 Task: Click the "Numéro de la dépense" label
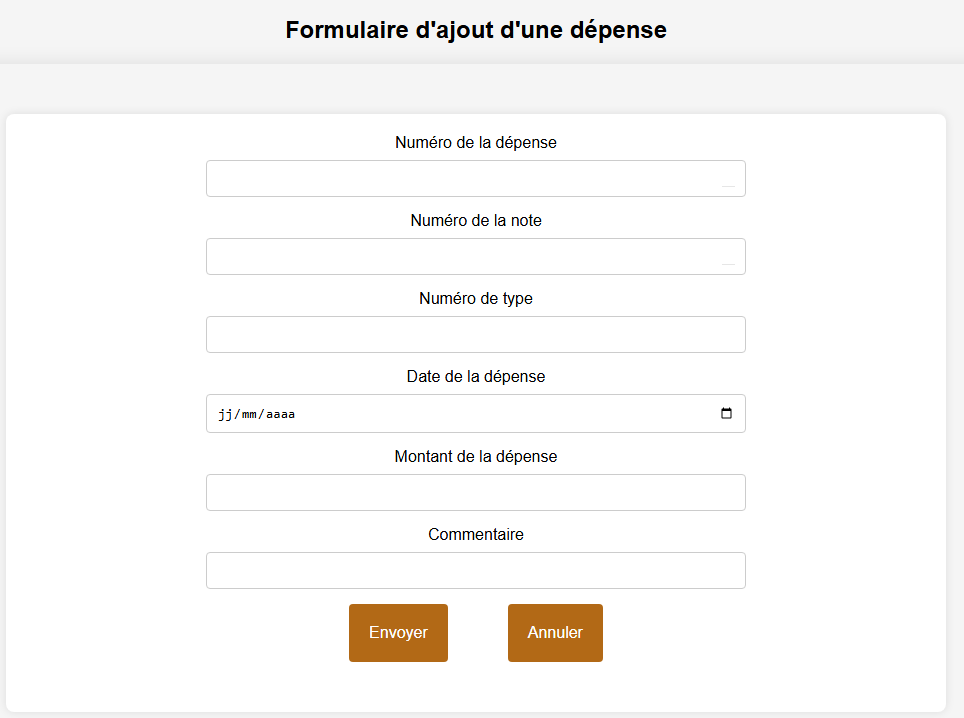475,143
